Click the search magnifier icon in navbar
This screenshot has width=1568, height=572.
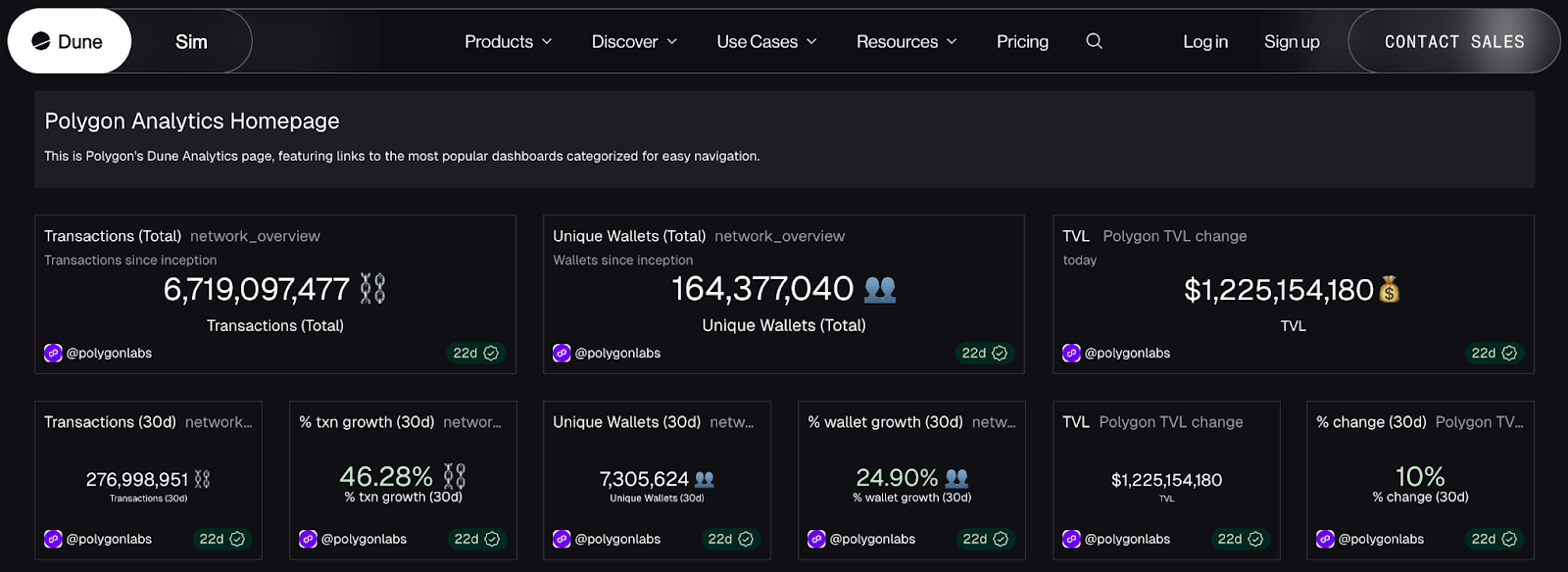coord(1094,41)
